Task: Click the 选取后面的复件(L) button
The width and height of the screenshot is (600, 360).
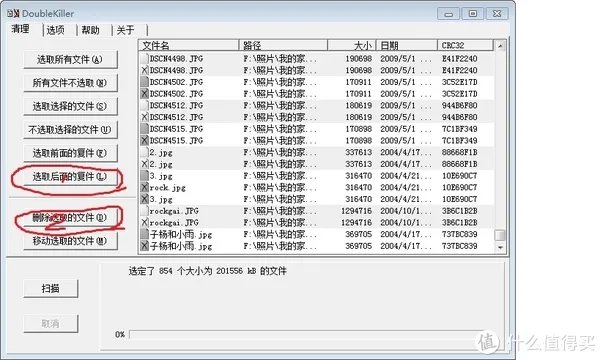Action: coord(70,177)
